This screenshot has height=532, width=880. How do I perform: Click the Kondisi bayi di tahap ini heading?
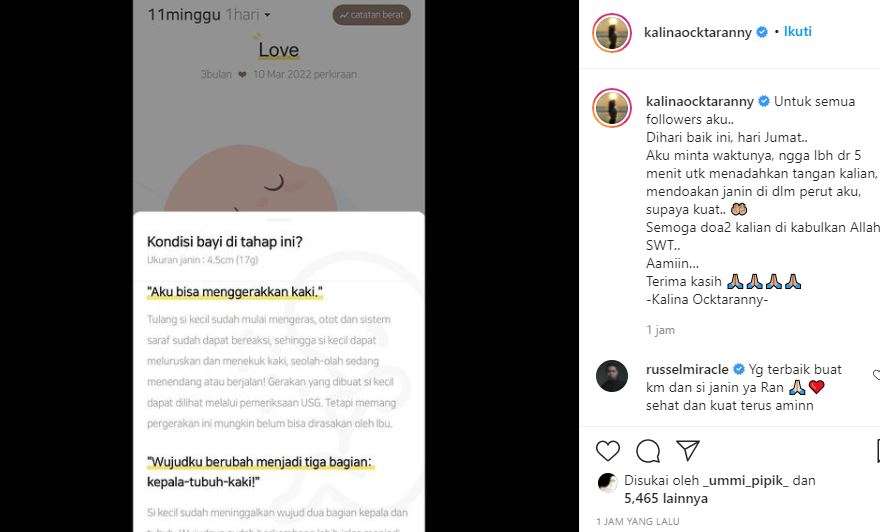tap(224, 242)
